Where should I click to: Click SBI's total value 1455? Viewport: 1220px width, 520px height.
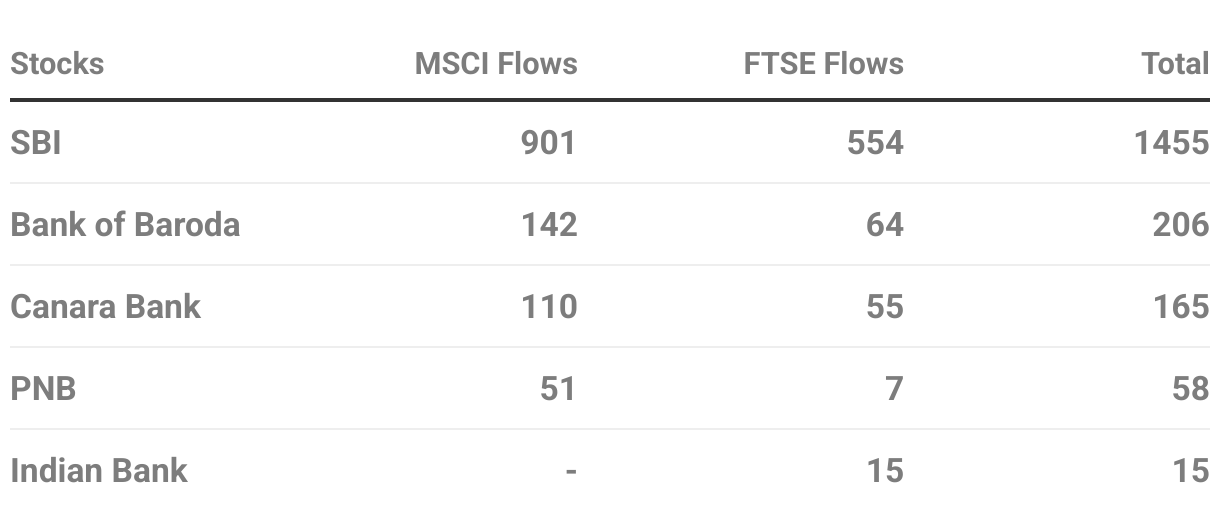pyautogui.click(x=1172, y=143)
